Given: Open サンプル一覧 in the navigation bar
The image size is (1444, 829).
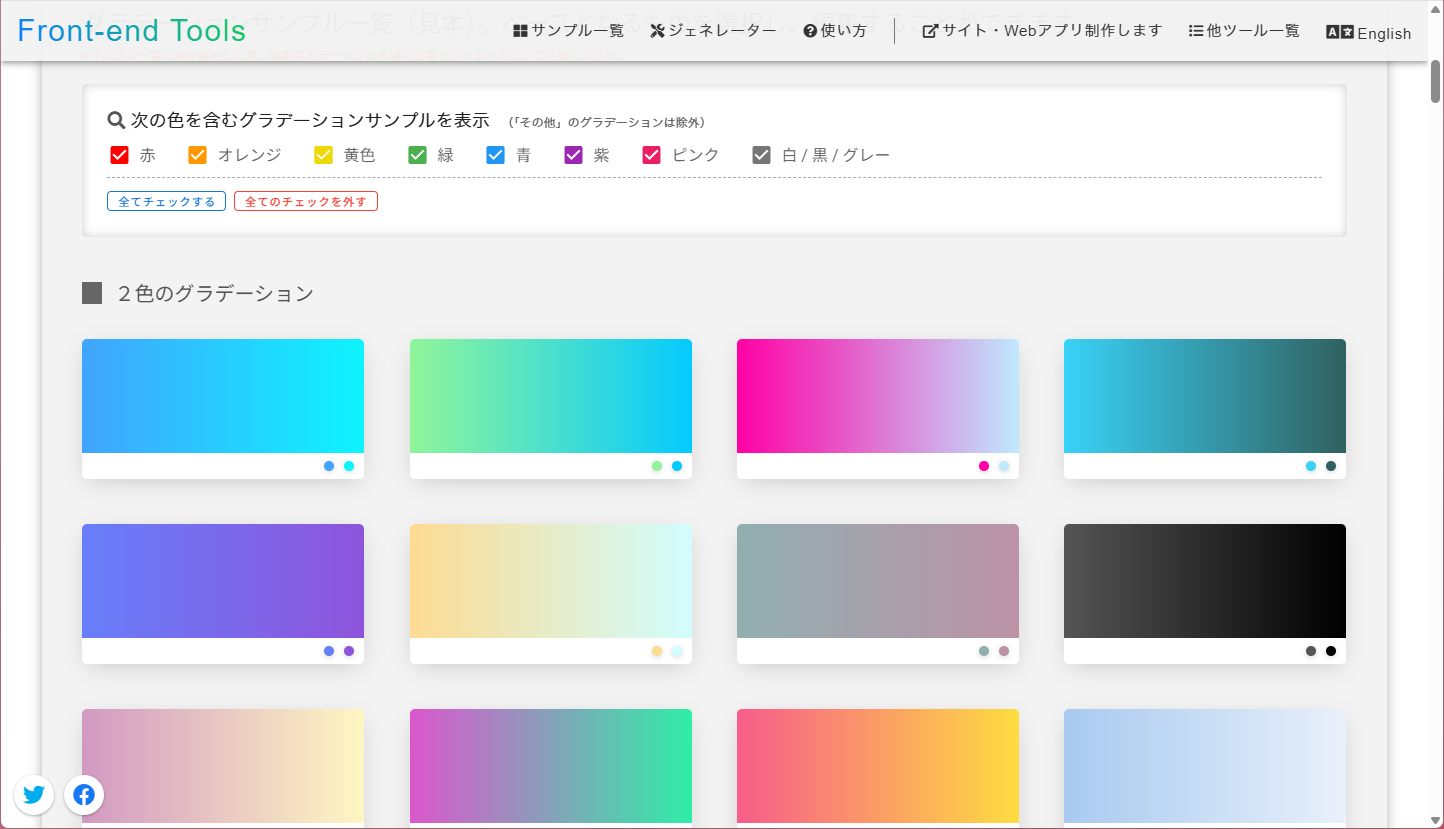Looking at the screenshot, I should (x=568, y=31).
